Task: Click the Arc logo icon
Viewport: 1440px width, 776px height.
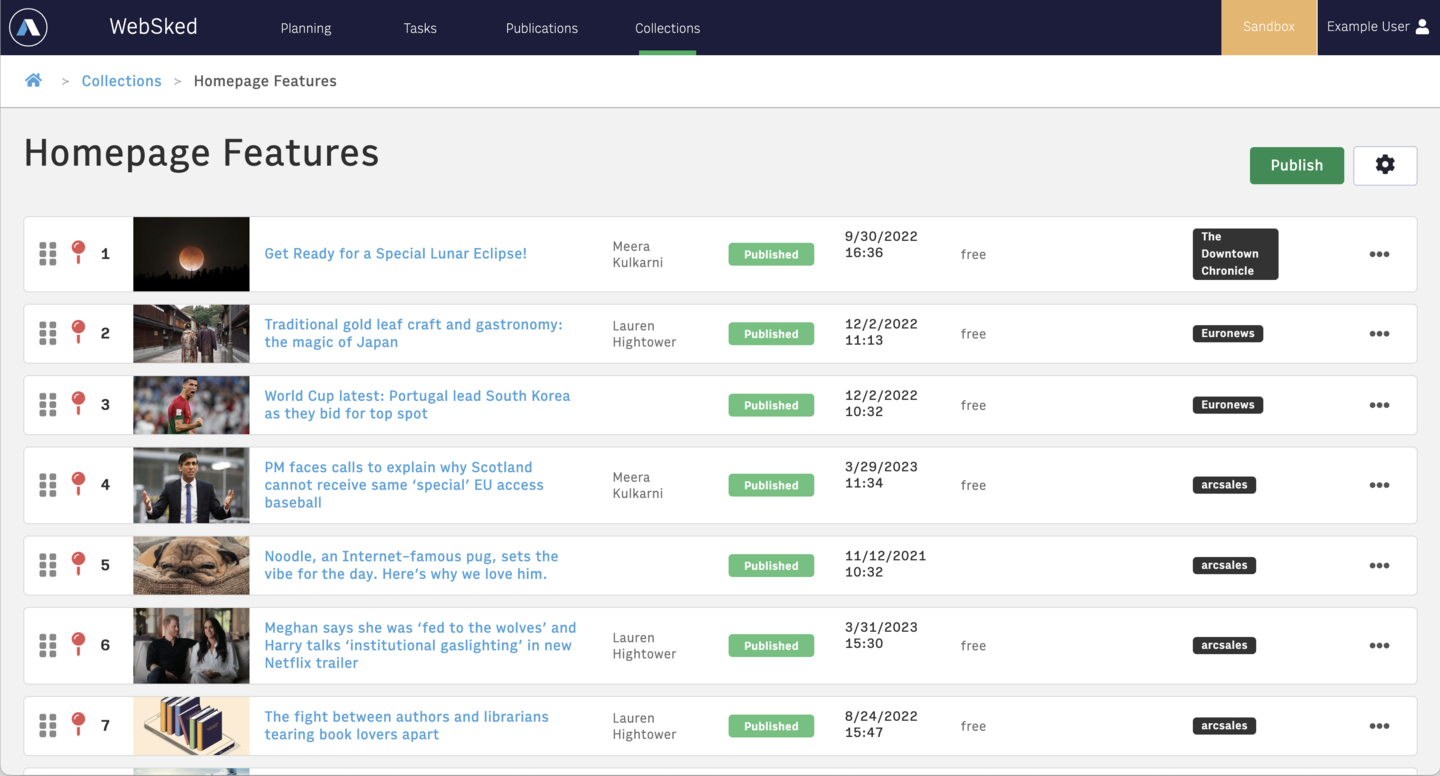Action: pyautogui.click(x=28, y=28)
